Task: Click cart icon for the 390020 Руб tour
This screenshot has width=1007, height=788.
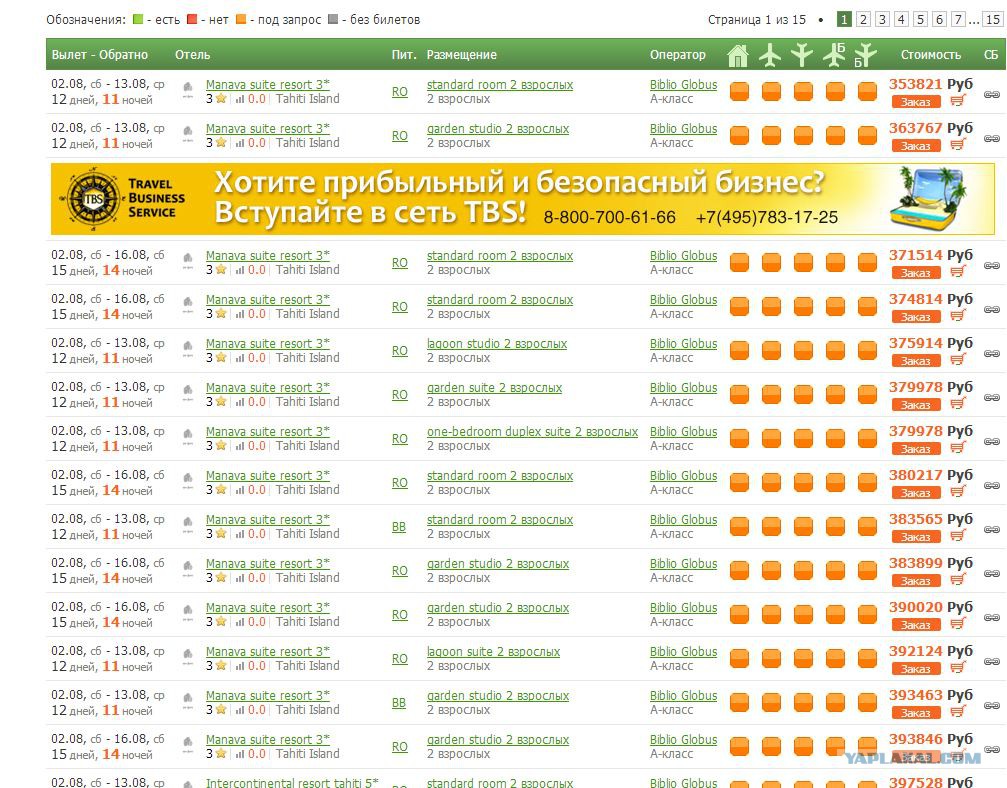Action: (x=958, y=624)
